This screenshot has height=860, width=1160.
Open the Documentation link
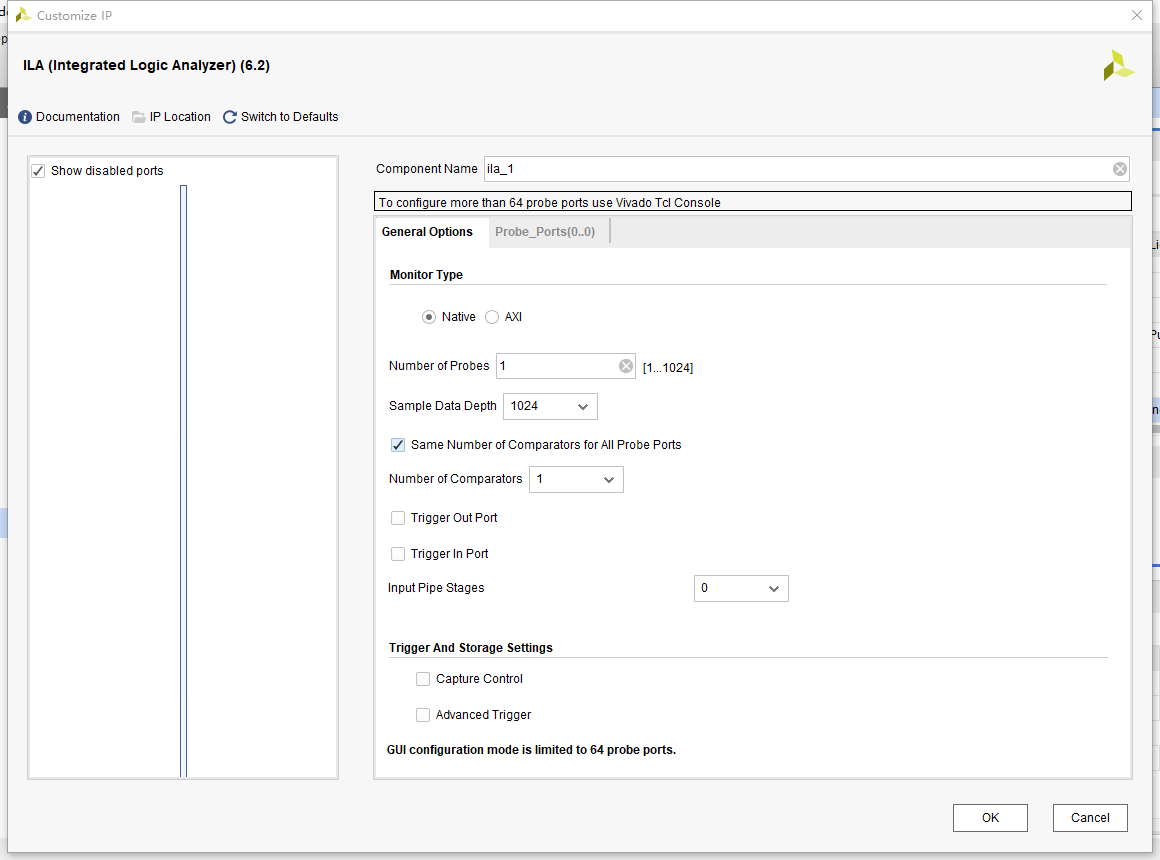pyautogui.click(x=78, y=117)
